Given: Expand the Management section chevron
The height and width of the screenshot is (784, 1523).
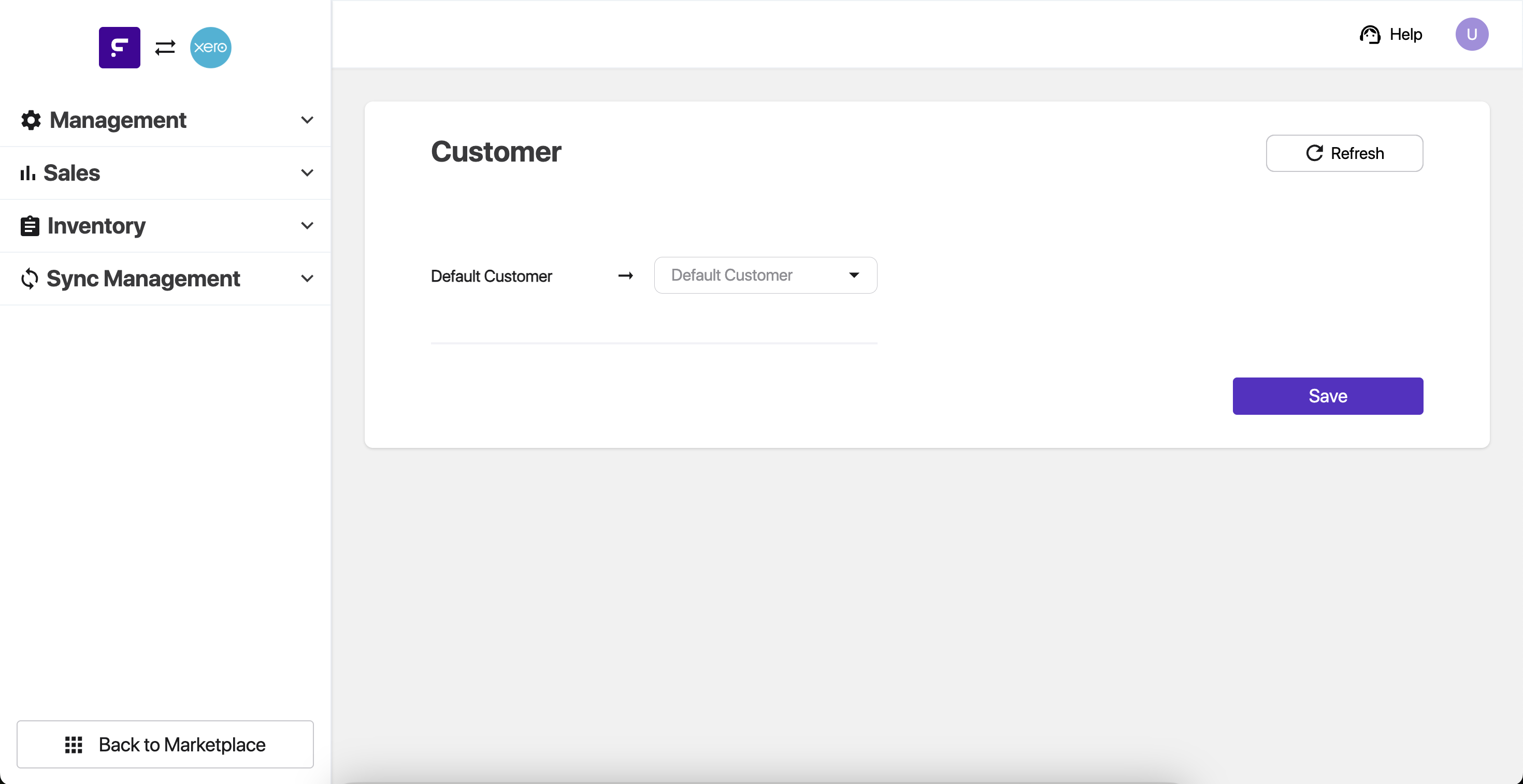Looking at the screenshot, I should [307, 120].
